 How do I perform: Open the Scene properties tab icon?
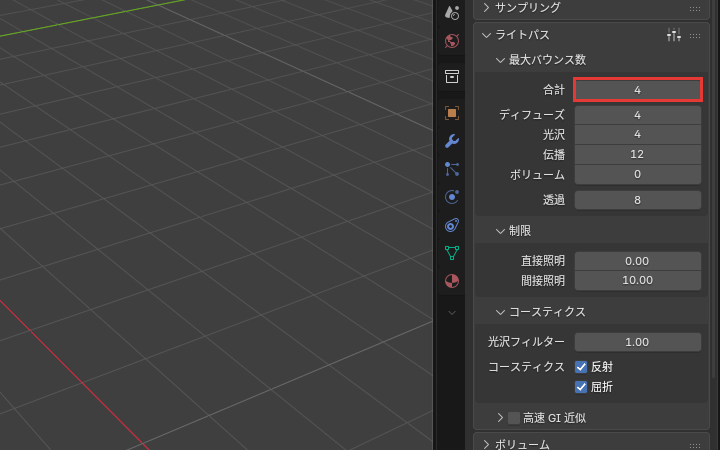click(x=452, y=13)
